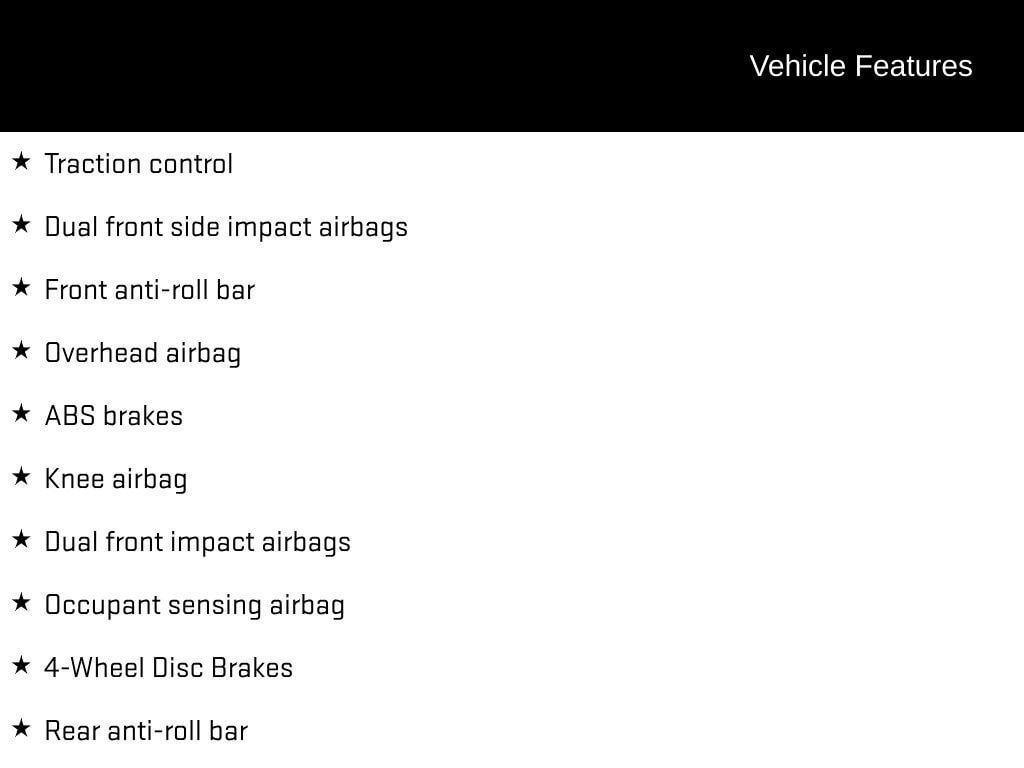Click the star icon beside Traction control
The image size is (1024, 768).
pyautogui.click(x=21, y=161)
